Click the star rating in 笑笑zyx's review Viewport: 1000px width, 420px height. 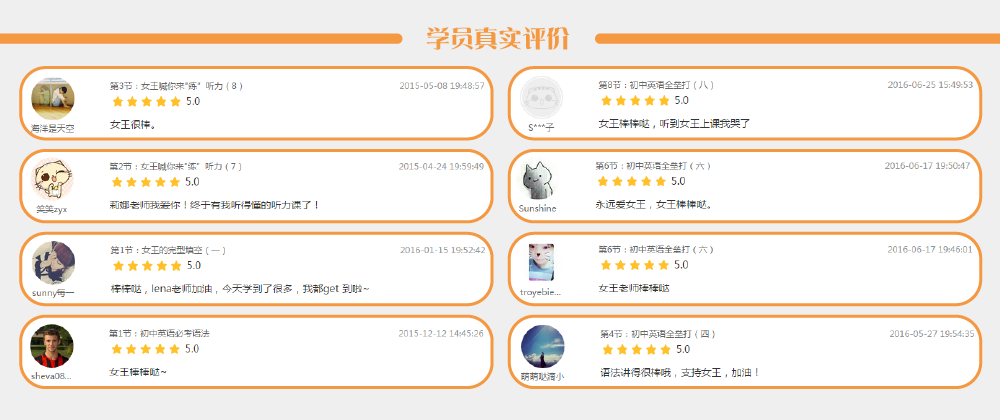[146, 182]
